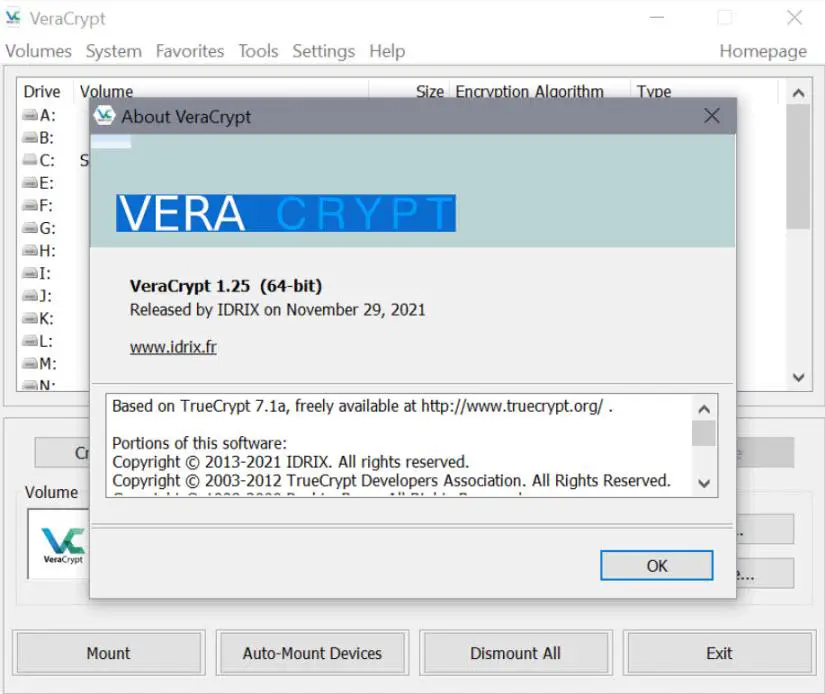The height and width of the screenshot is (694, 825).
Task: Select drive C: icon in list
Action: pyautogui.click(x=30, y=160)
